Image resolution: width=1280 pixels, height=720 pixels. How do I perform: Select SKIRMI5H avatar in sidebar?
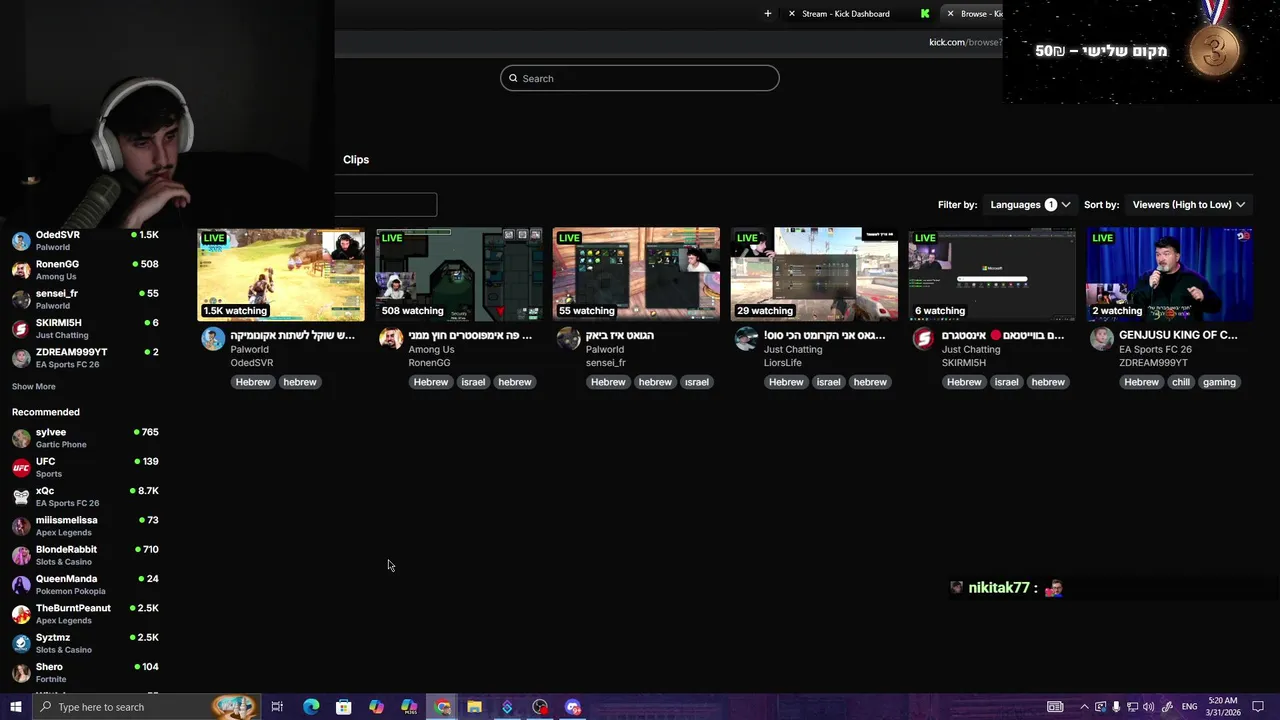[21, 329]
